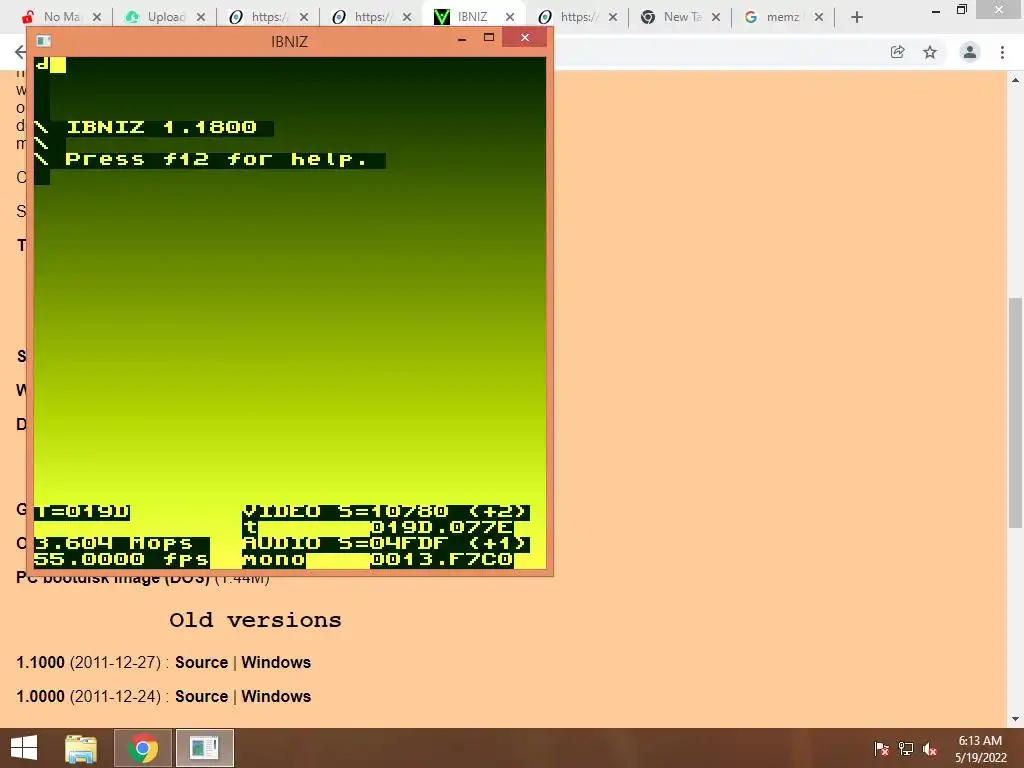Click the 0013.F7C0 audio value
Image resolution: width=1024 pixels, height=768 pixels.
(441, 560)
